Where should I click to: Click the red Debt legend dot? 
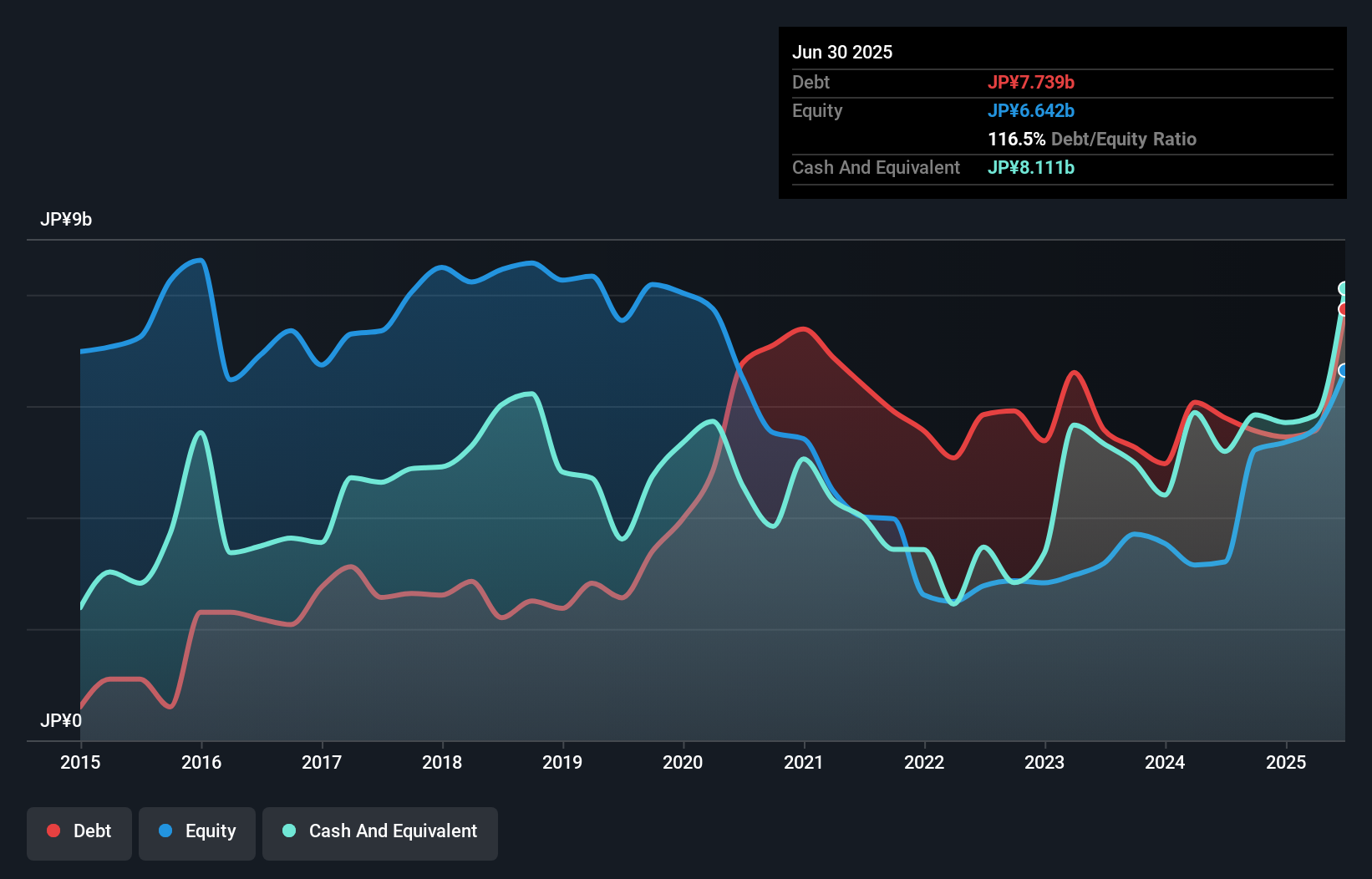click(53, 831)
